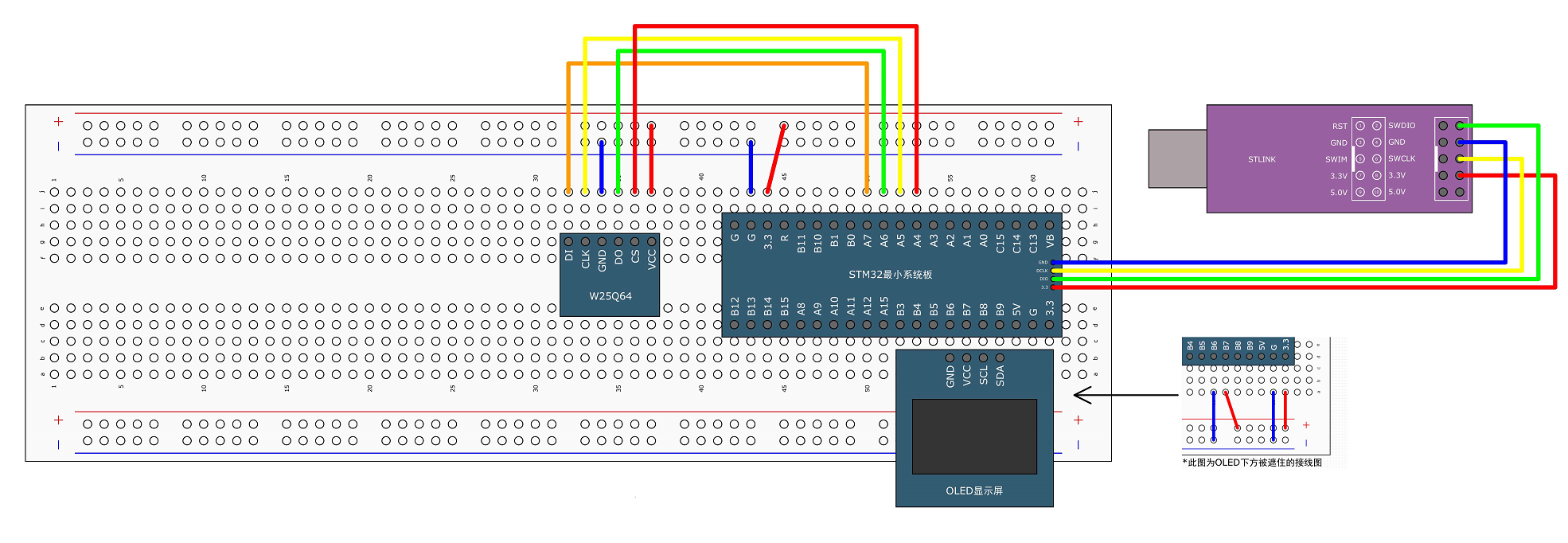This screenshot has width=1568, height=543.
Task: Select the VCC pin label on W25Q64
Action: 652,260
